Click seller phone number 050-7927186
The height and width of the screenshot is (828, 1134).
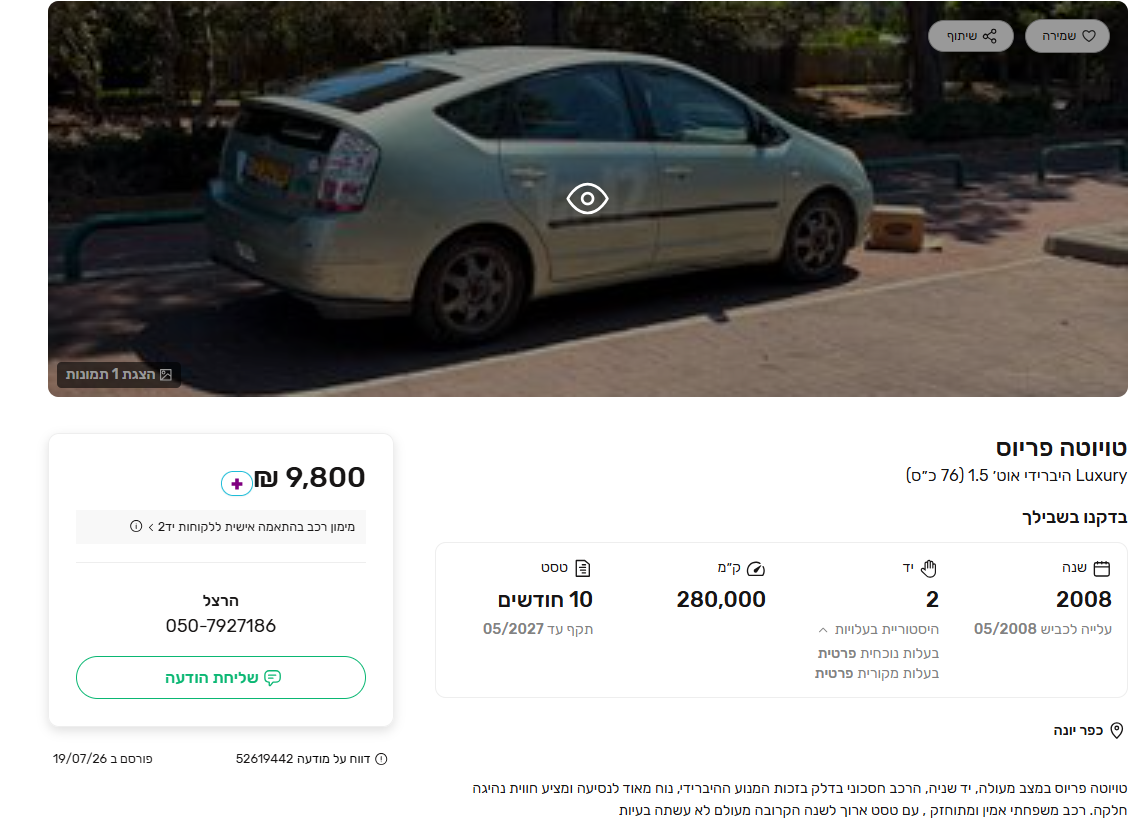(221, 626)
